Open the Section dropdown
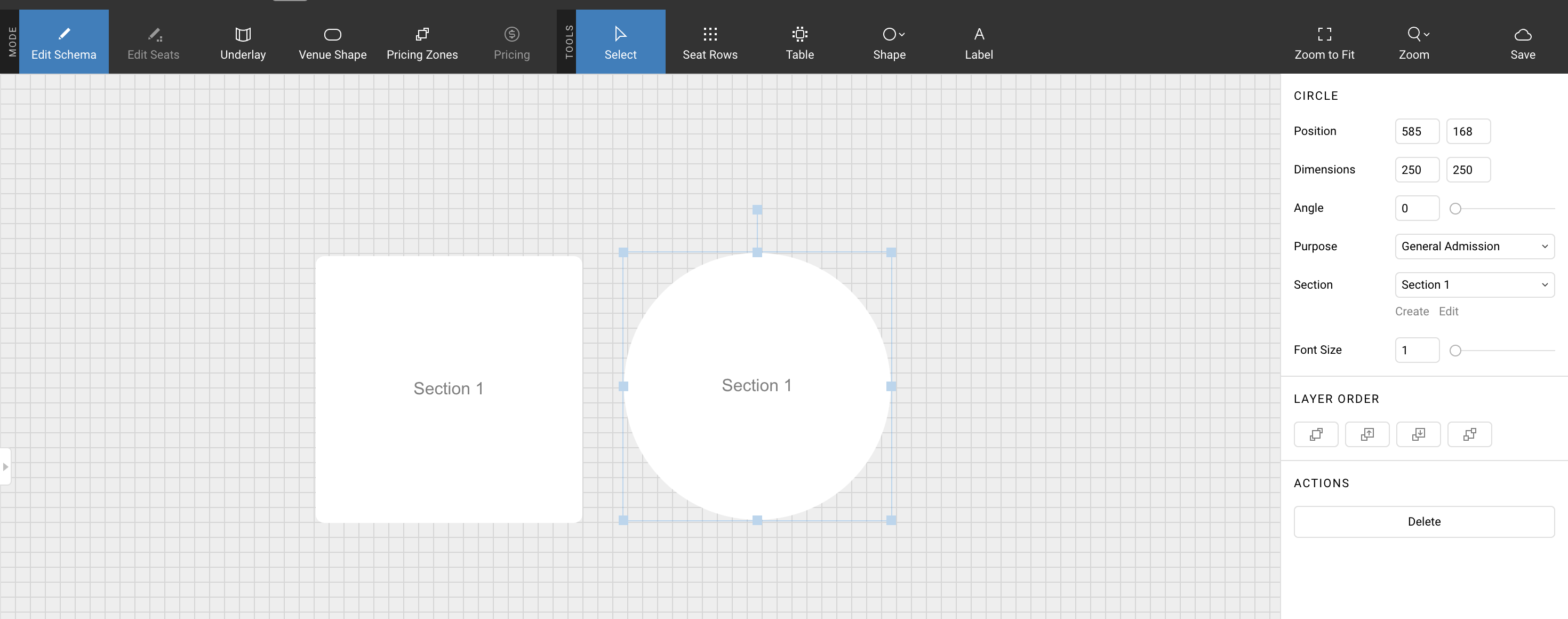Screen dimensions: 1568x619 click(1474, 284)
